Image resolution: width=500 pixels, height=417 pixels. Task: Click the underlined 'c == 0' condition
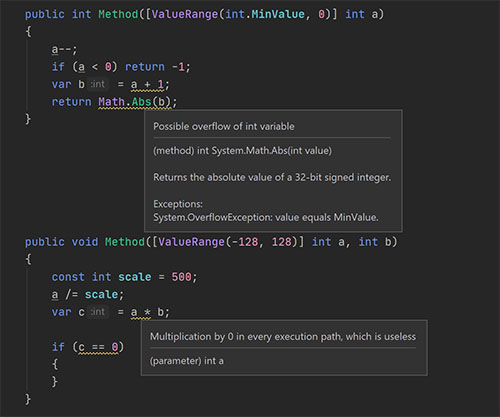coord(98,347)
